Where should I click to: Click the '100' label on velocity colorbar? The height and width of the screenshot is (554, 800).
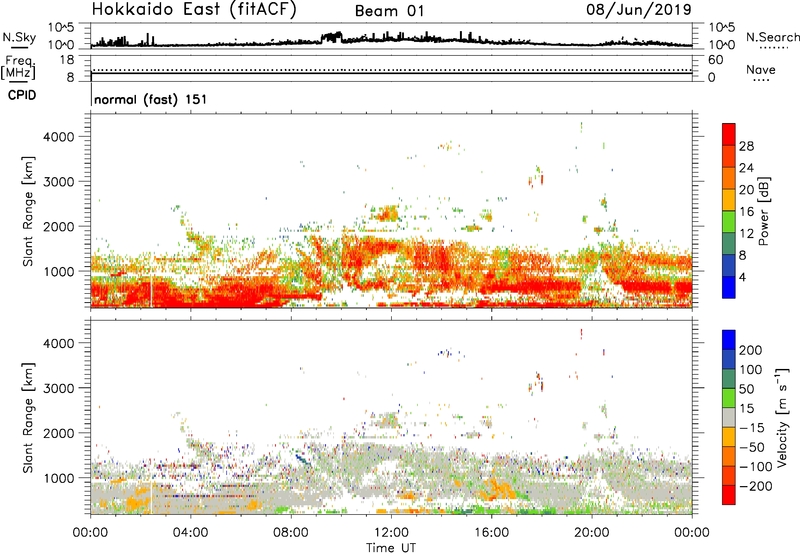point(751,369)
